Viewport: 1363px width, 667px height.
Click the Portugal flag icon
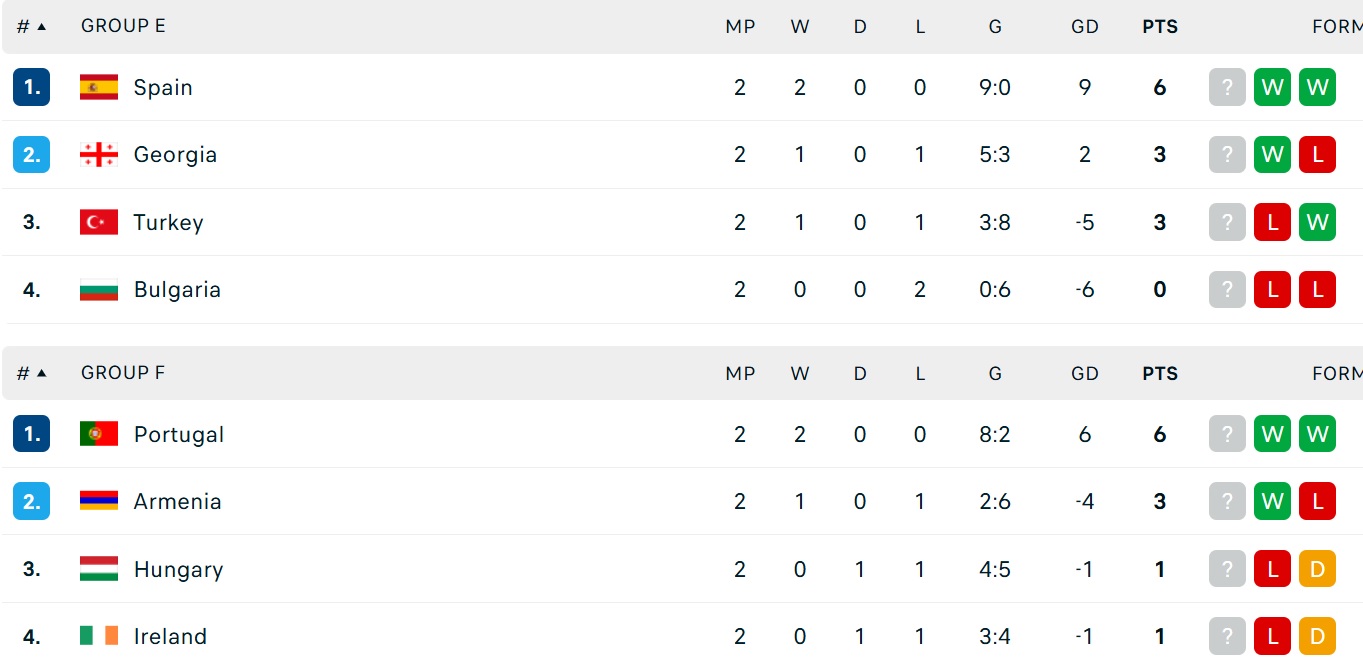(x=99, y=434)
